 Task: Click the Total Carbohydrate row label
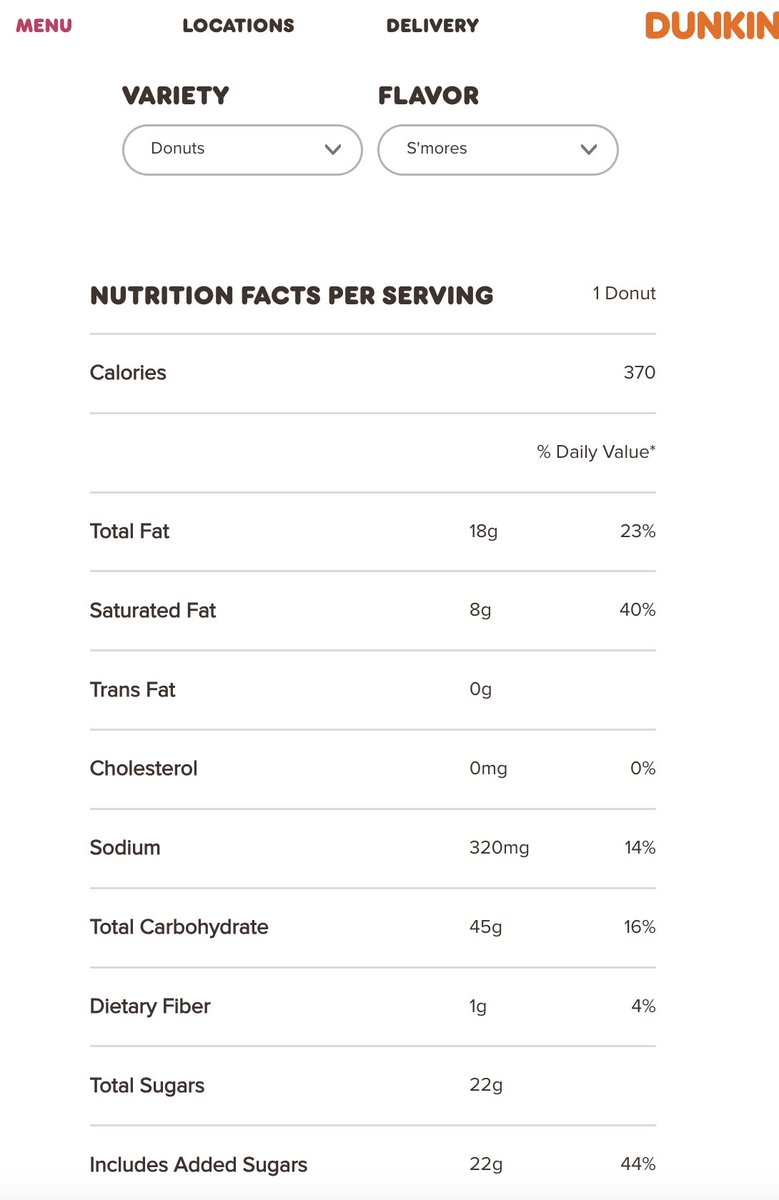tap(179, 927)
